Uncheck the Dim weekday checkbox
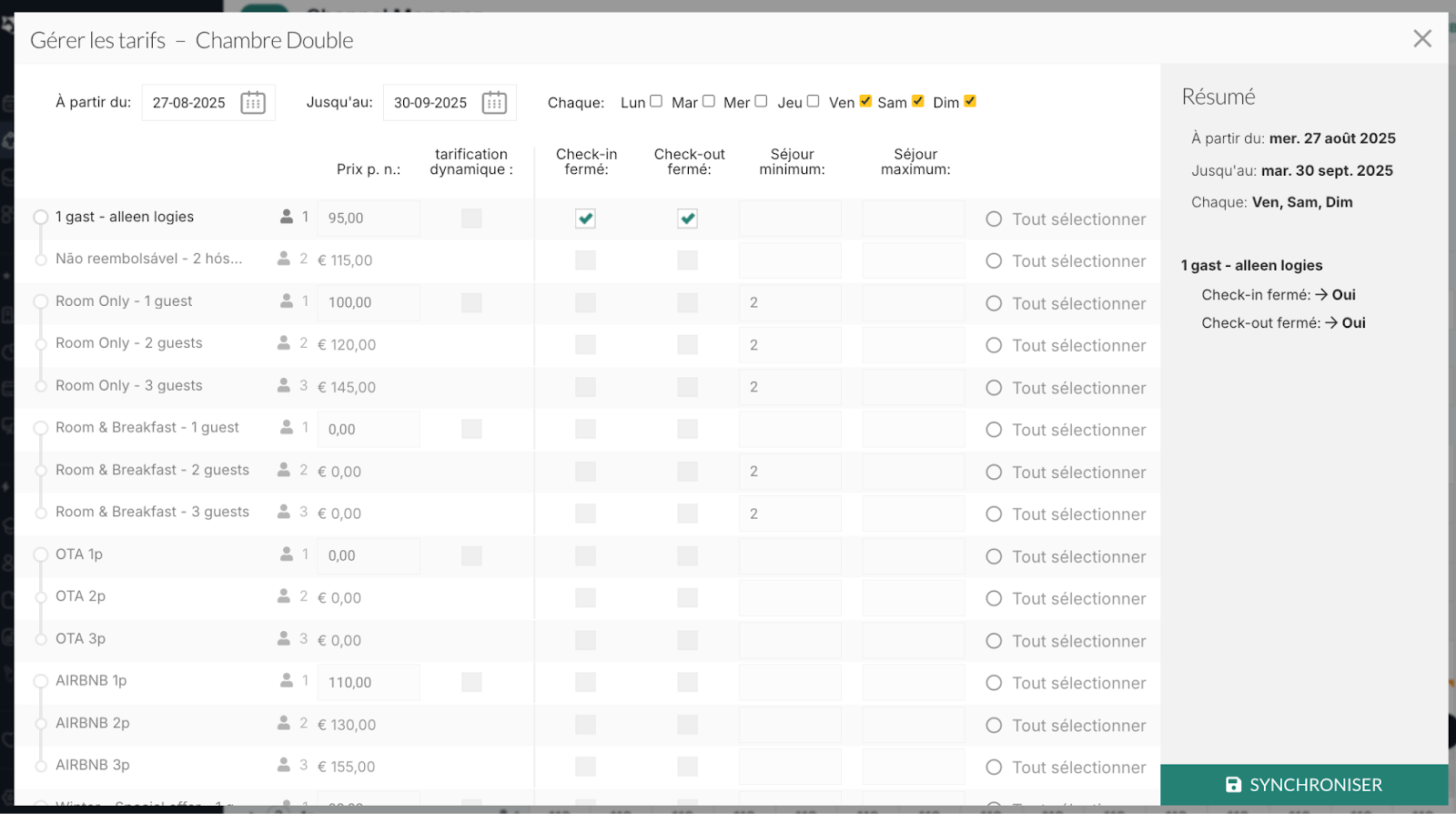This screenshot has width=1456, height=814. click(970, 101)
